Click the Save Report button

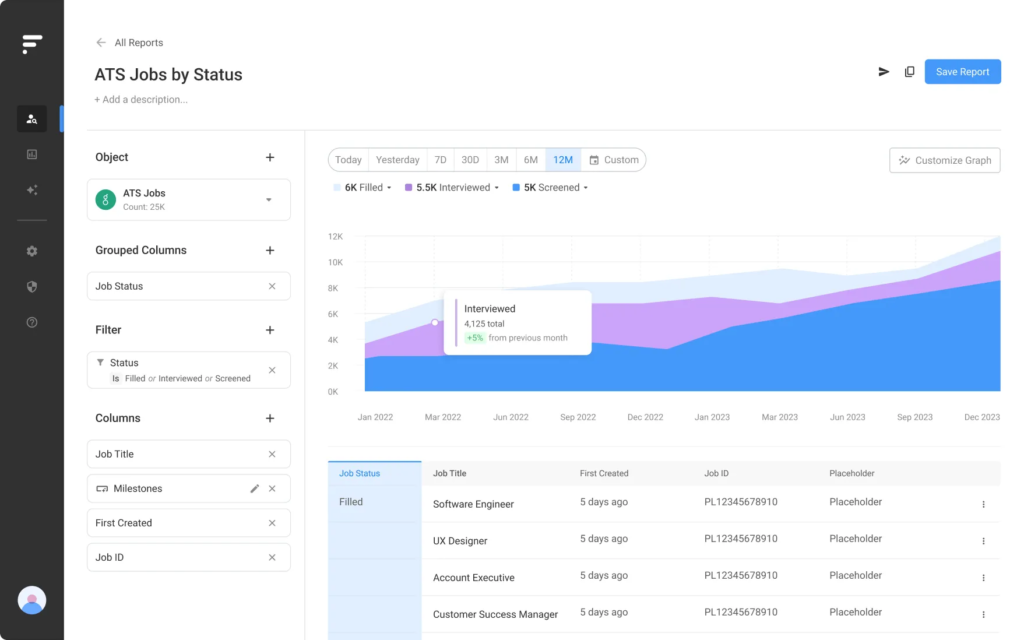962,71
